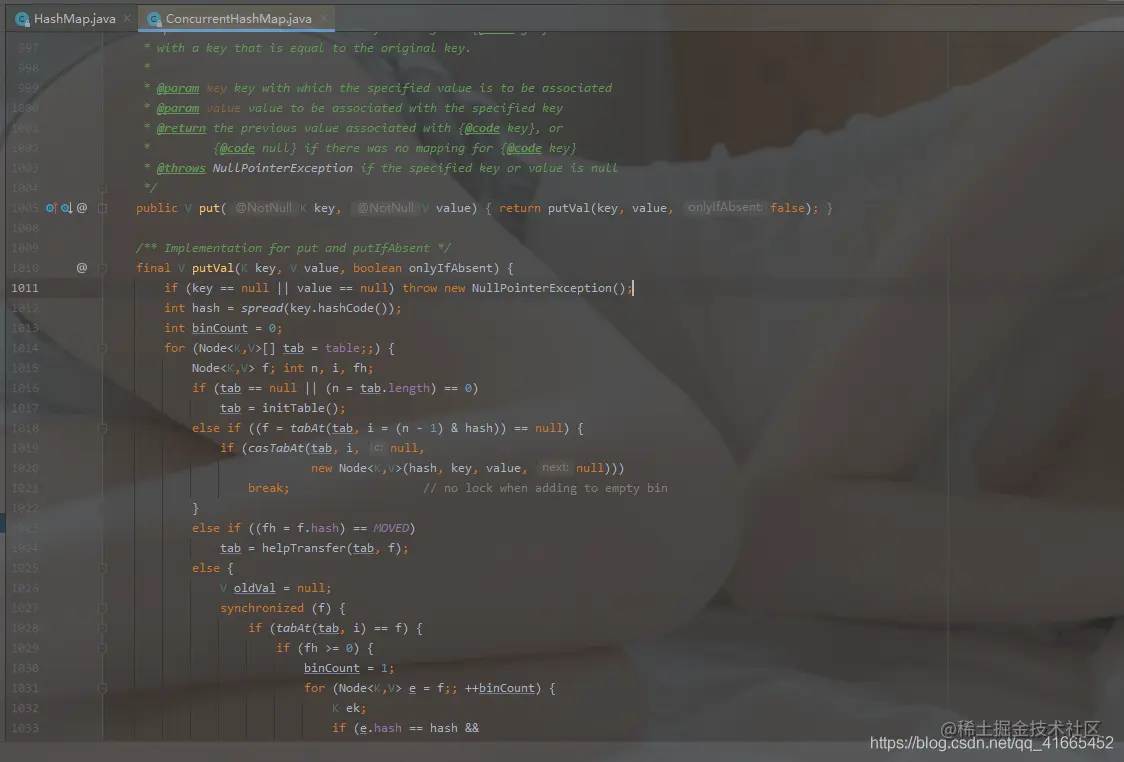Click the NullPointerException() constructor call on line 1011

coord(548,288)
